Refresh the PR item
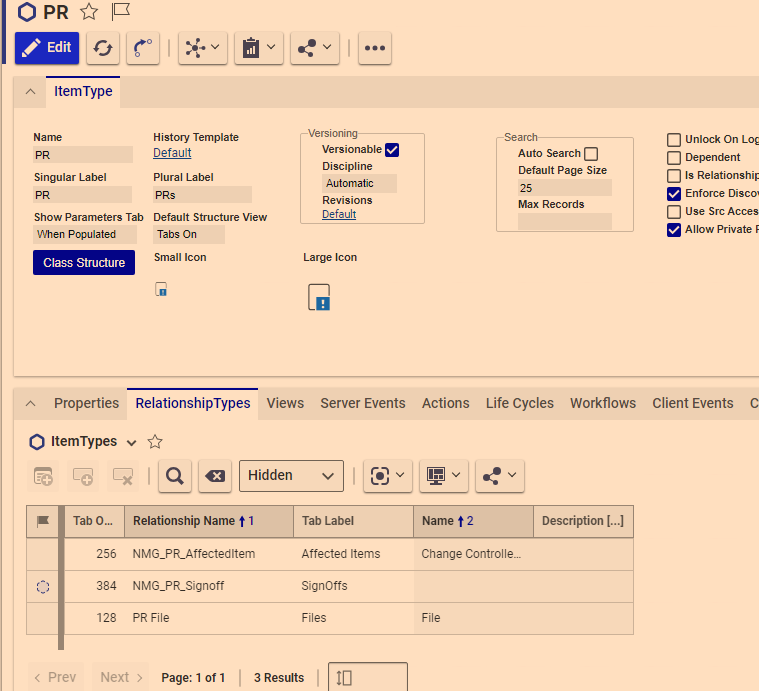 (102, 48)
